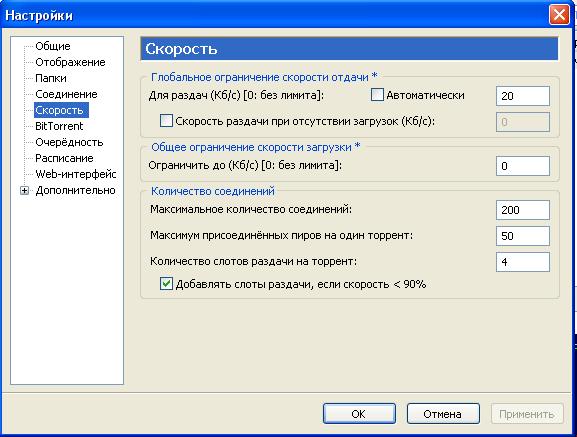Viewport: 577px width, 437px height.
Task: Click the upload limit field showing 20
Action: click(x=523, y=96)
